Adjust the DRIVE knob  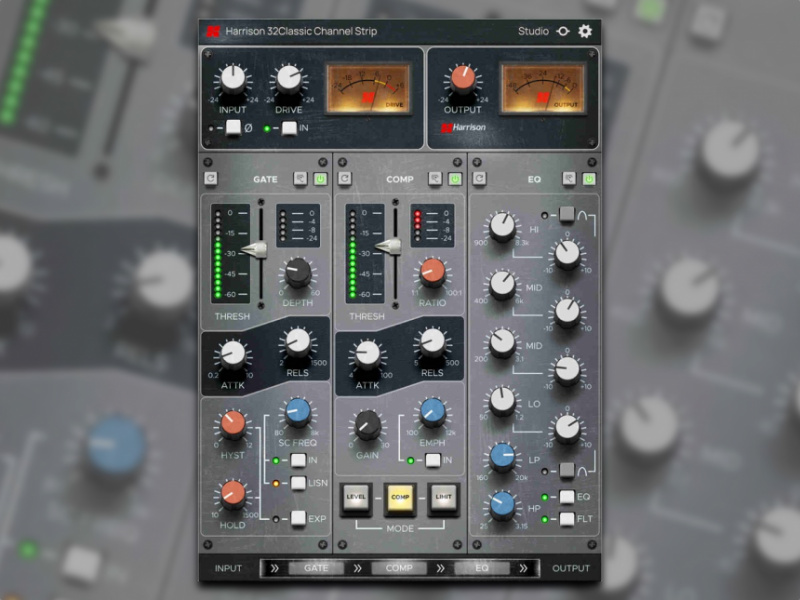[288, 79]
